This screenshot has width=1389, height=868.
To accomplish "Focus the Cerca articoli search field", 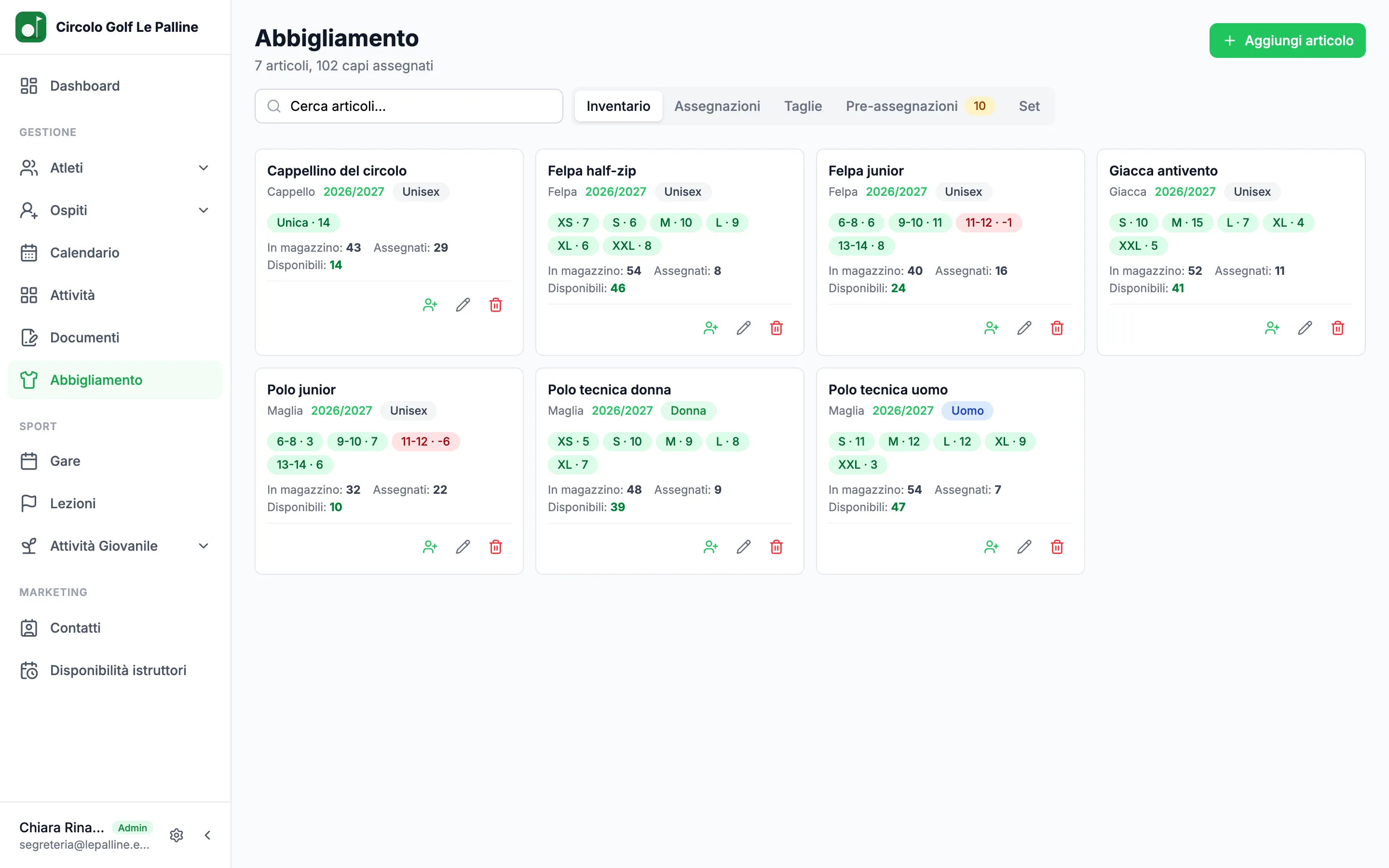I will click(x=409, y=106).
